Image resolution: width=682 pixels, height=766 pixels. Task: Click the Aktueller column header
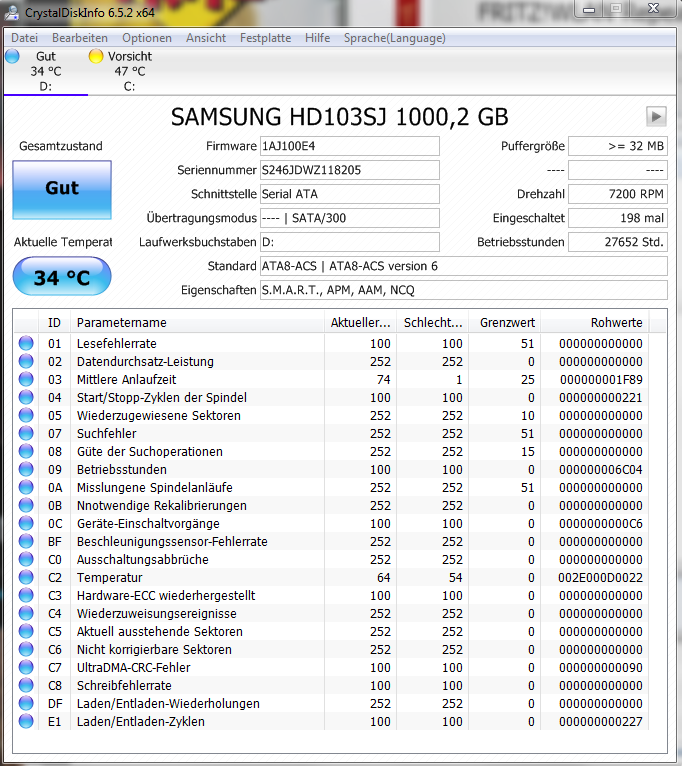click(360, 322)
